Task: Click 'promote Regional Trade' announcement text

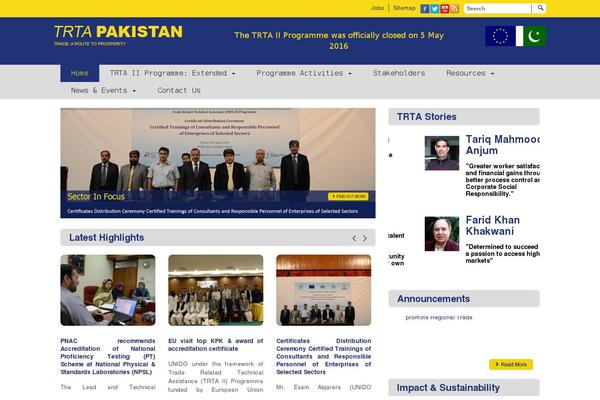Action: [439, 317]
